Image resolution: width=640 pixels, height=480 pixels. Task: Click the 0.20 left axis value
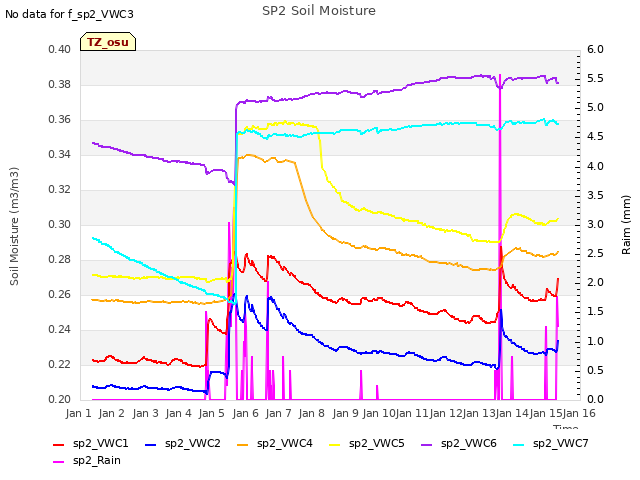pyautogui.click(x=59, y=399)
